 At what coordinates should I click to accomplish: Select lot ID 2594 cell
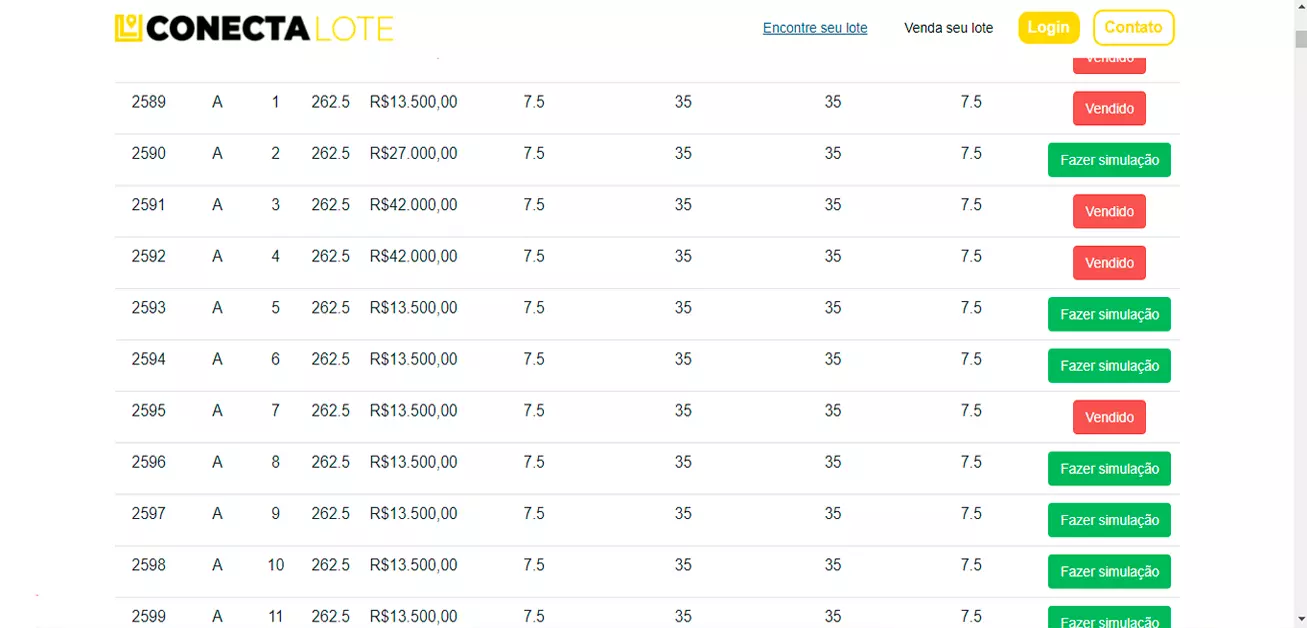pyautogui.click(x=149, y=359)
